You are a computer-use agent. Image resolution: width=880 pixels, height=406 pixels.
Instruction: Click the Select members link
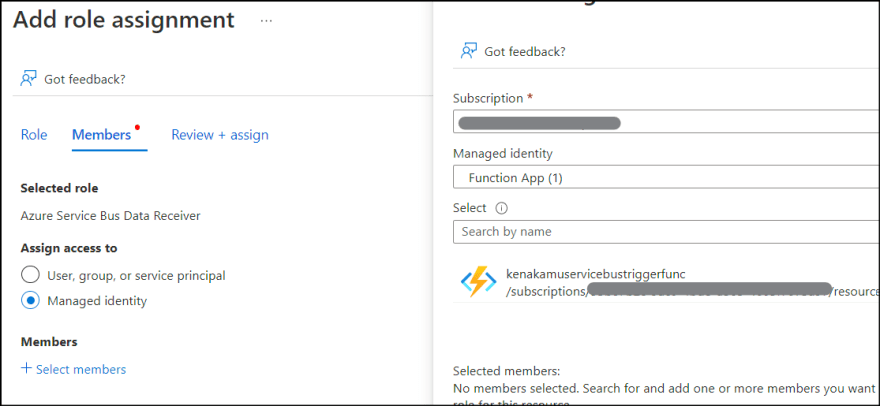pyautogui.click(x=81, y=369)
